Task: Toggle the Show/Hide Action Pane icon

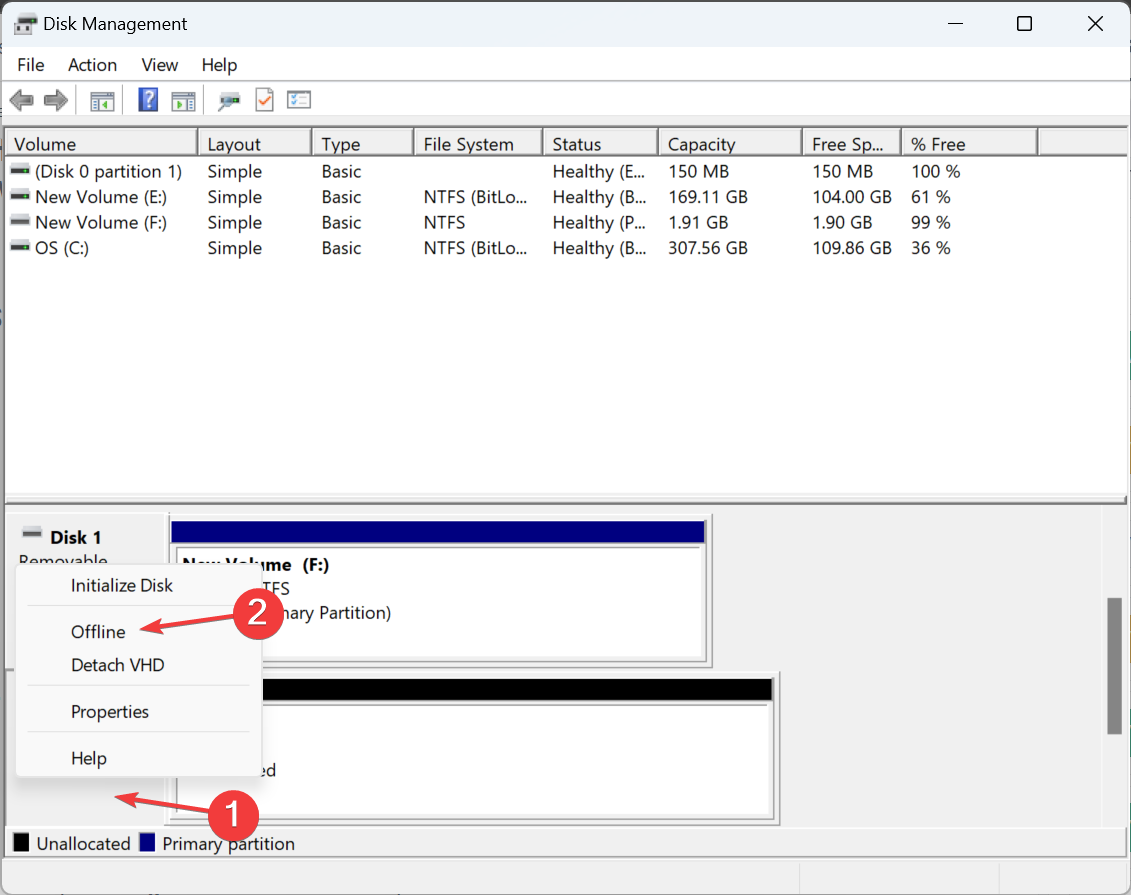Action: click(x=182, y=99)
